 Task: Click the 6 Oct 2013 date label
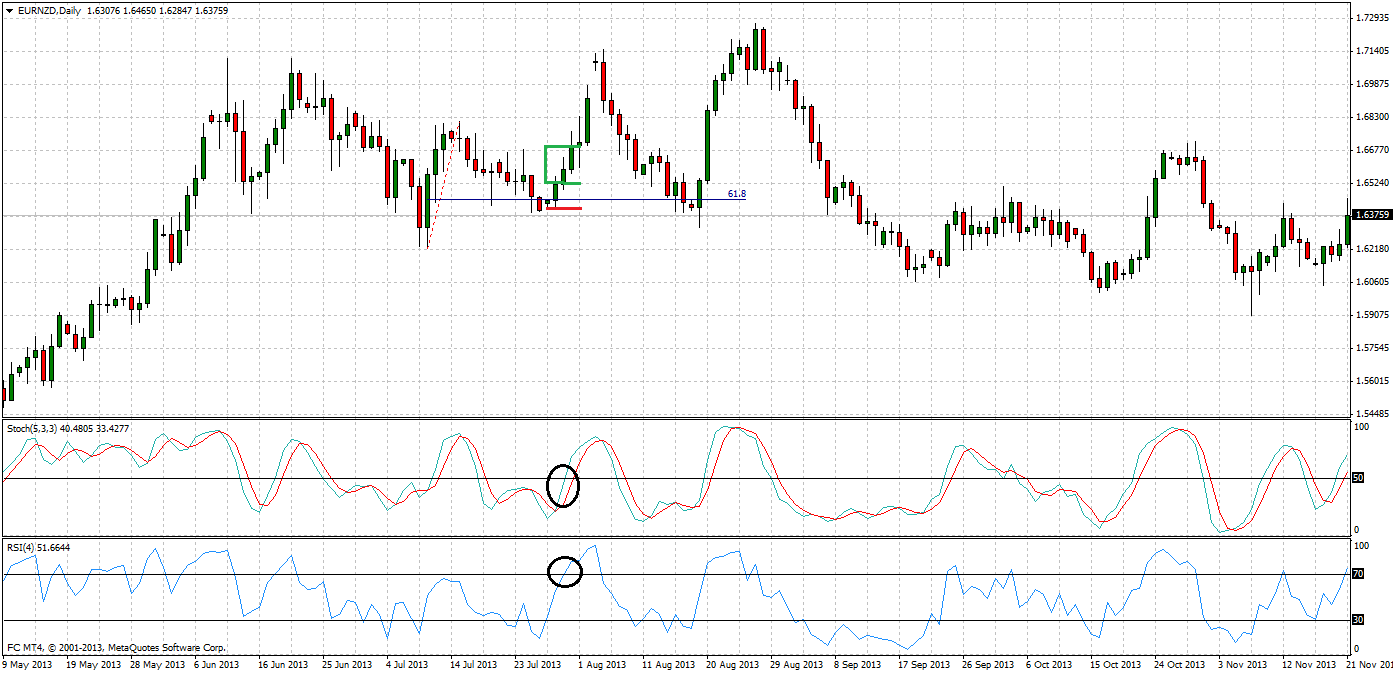[1049, 664]
